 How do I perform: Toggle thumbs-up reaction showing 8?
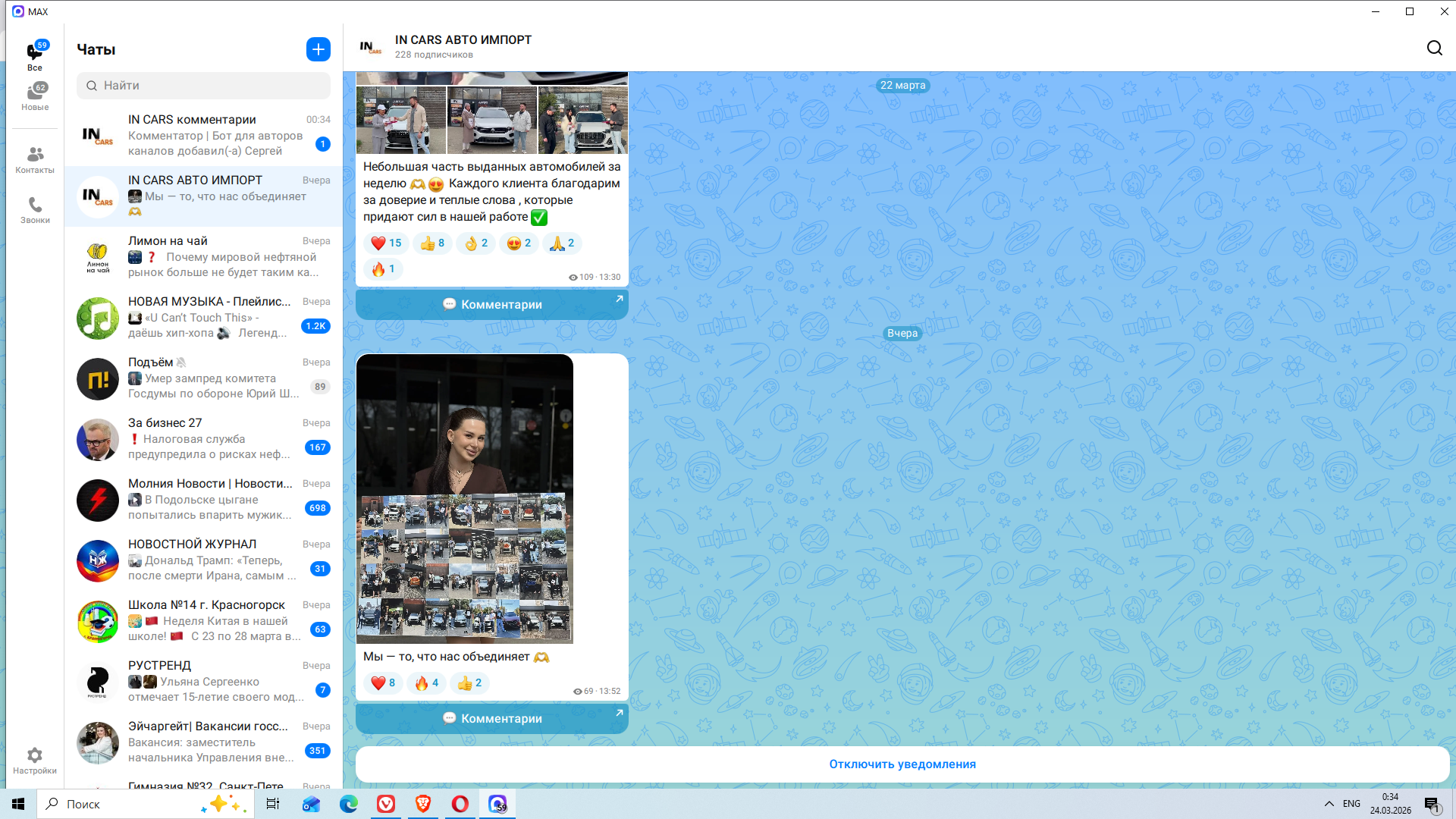pos(432,243)
